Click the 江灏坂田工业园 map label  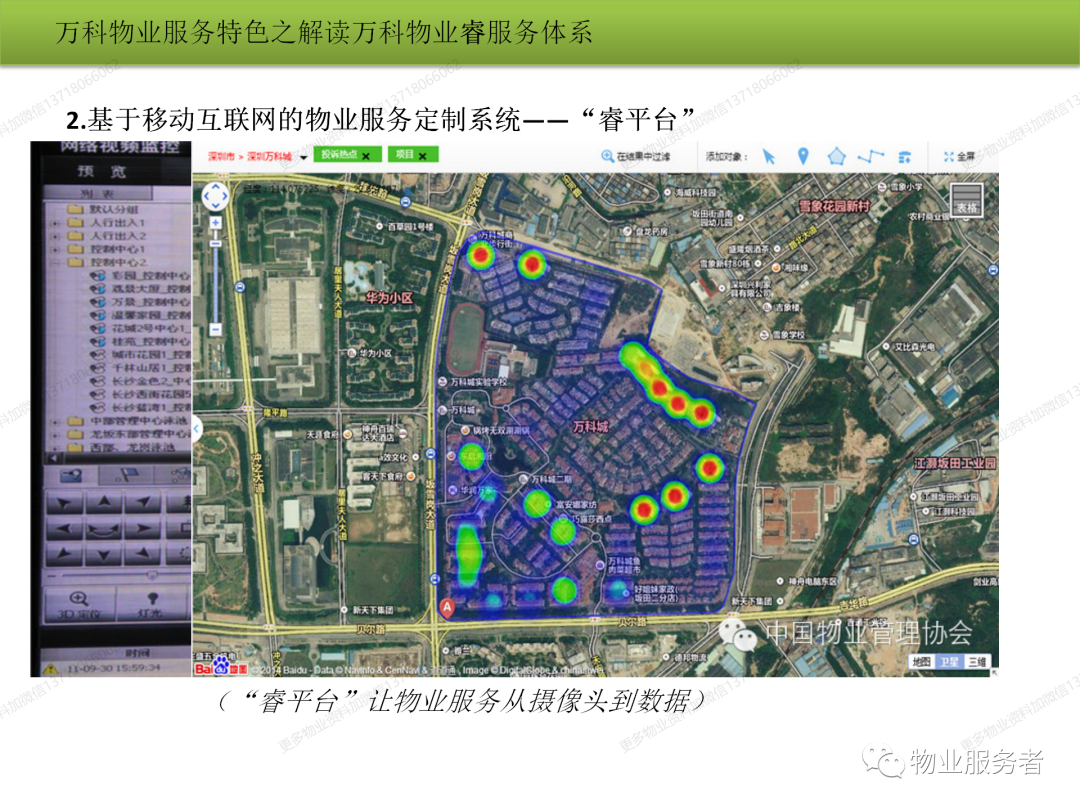tap(954, 463)
